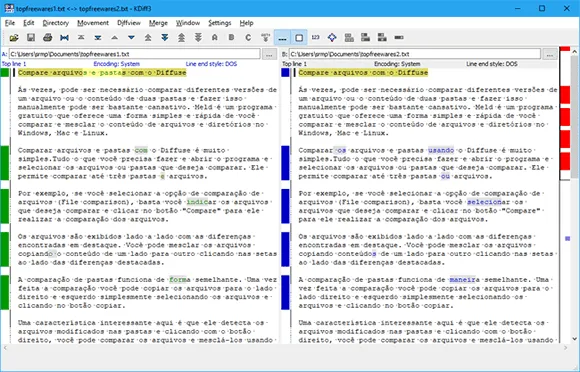
Task: Open the File menu
Action: click(x=10, y=23)
